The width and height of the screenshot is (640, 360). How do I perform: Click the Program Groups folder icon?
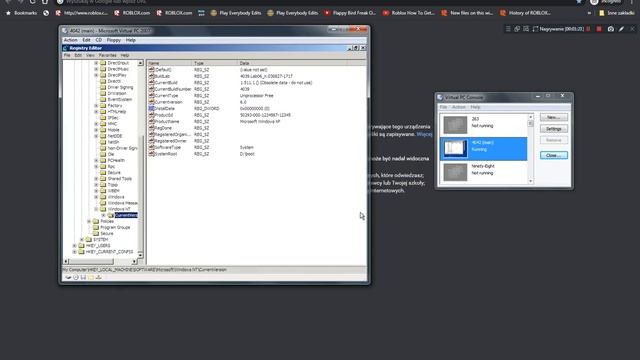96,227
